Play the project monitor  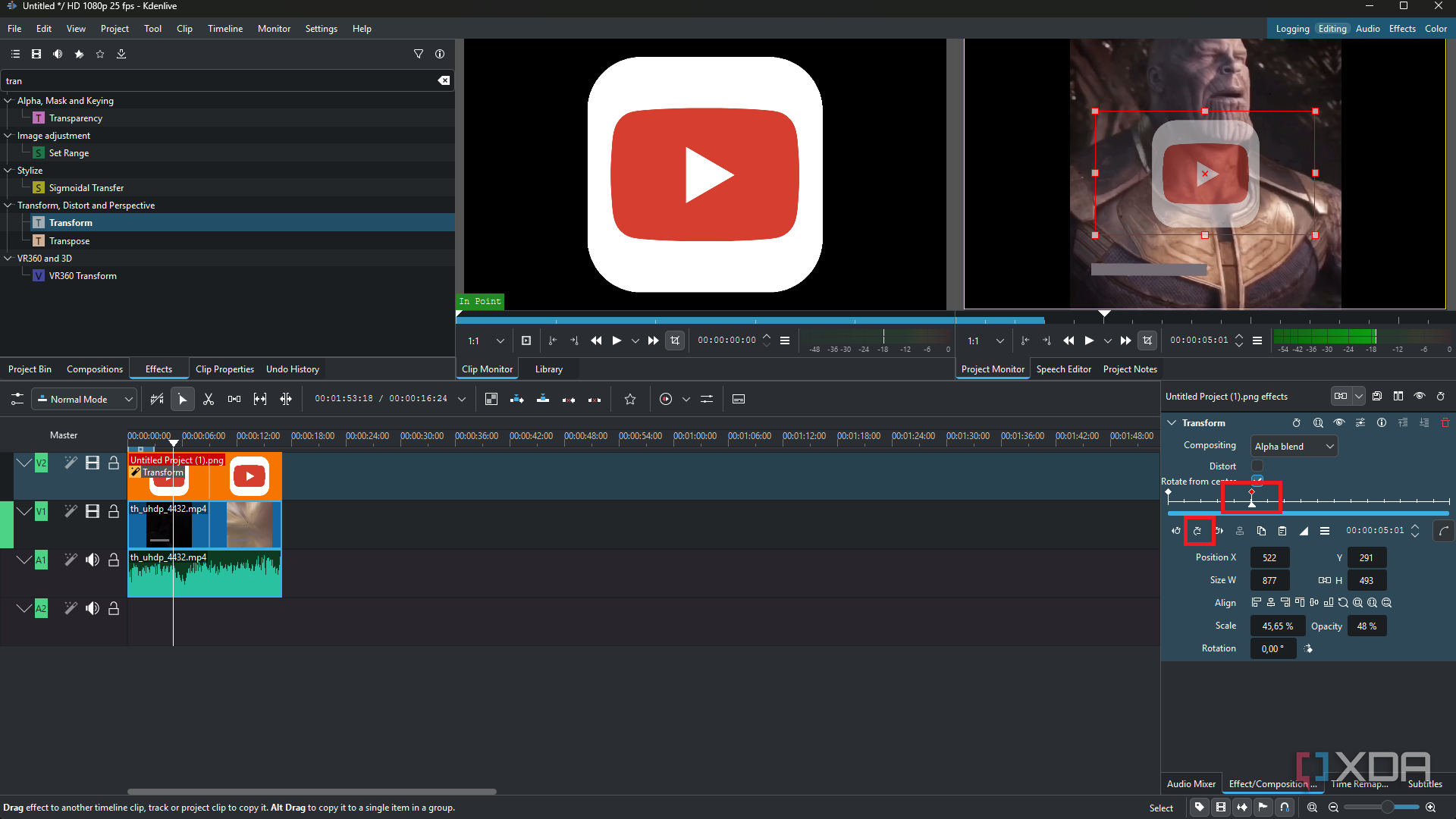click(1090, 340)
